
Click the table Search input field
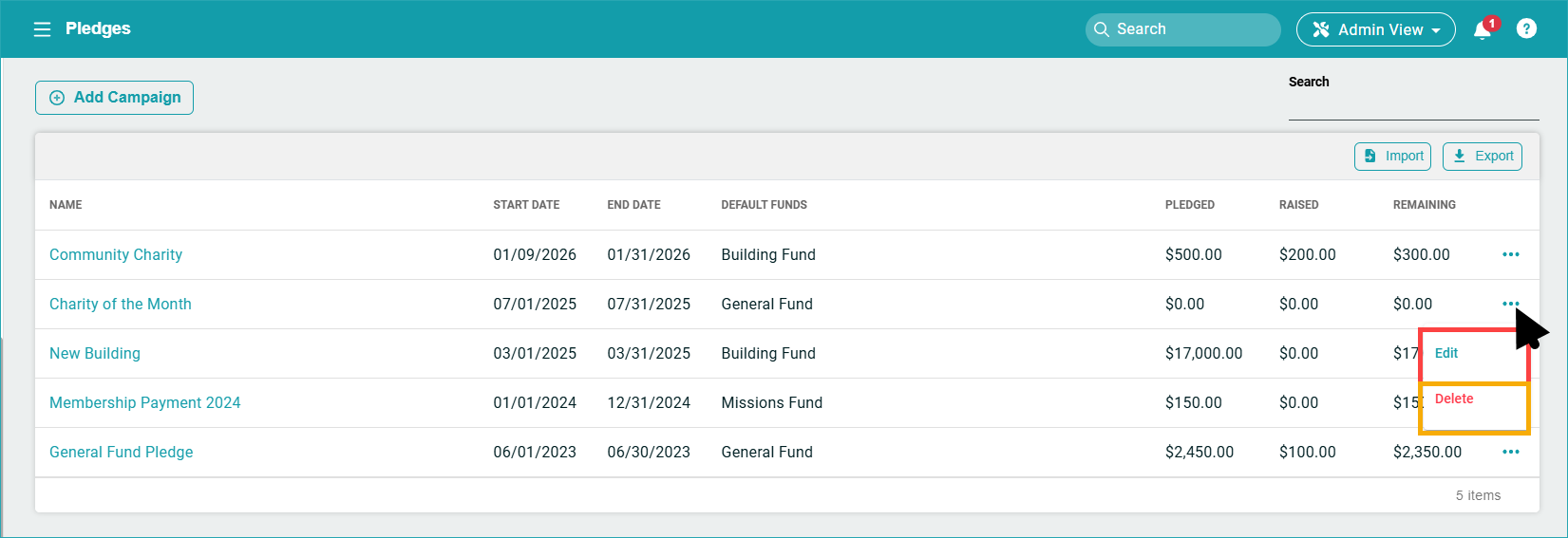click(x=1412, y=106)
